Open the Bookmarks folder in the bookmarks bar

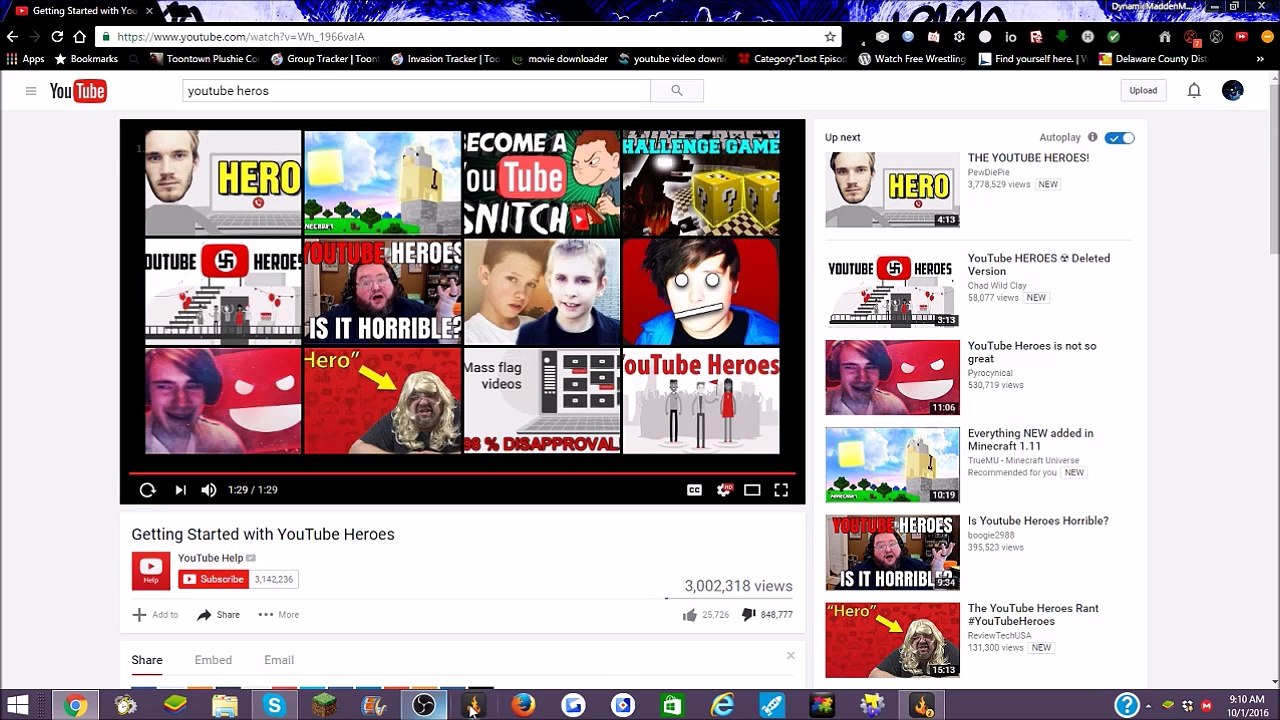pos(86,59)
